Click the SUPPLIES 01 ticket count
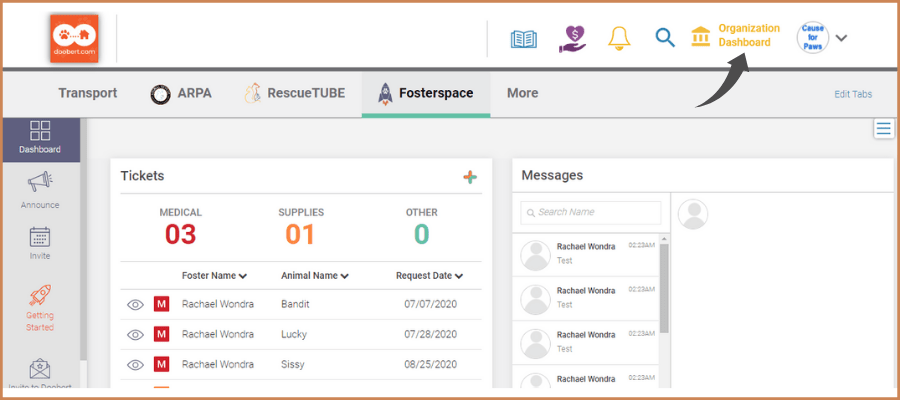This screenshot has height=400, width=900. (x=301, y=227)
